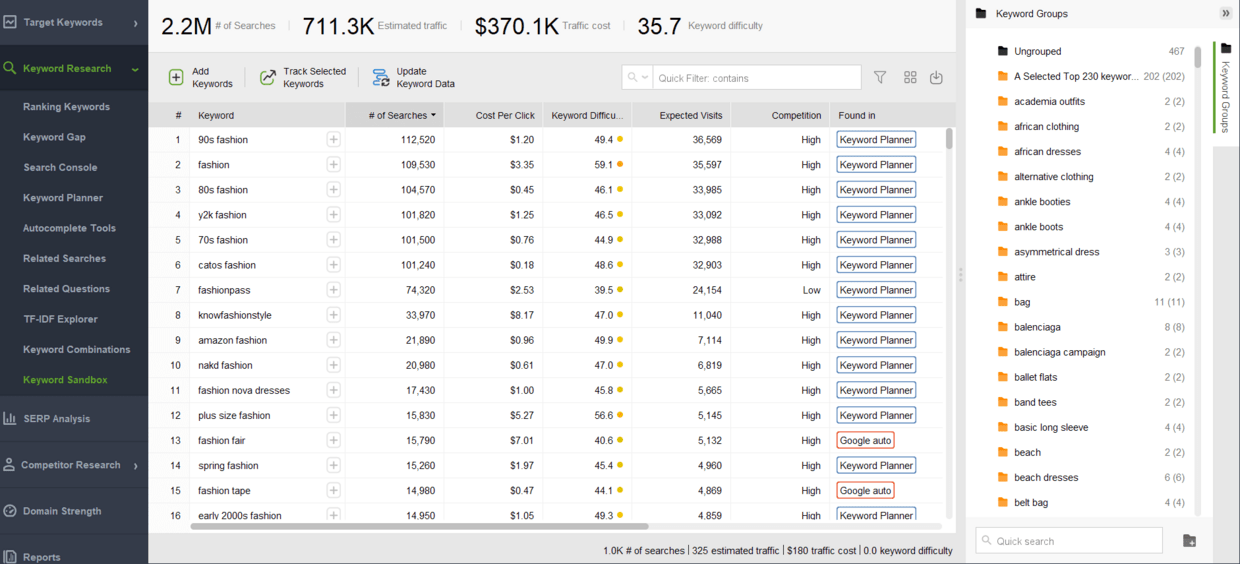Collapse the Keyword Groups panel with double arrow
The image size is (1240, 564).
tap(1225, 14)
